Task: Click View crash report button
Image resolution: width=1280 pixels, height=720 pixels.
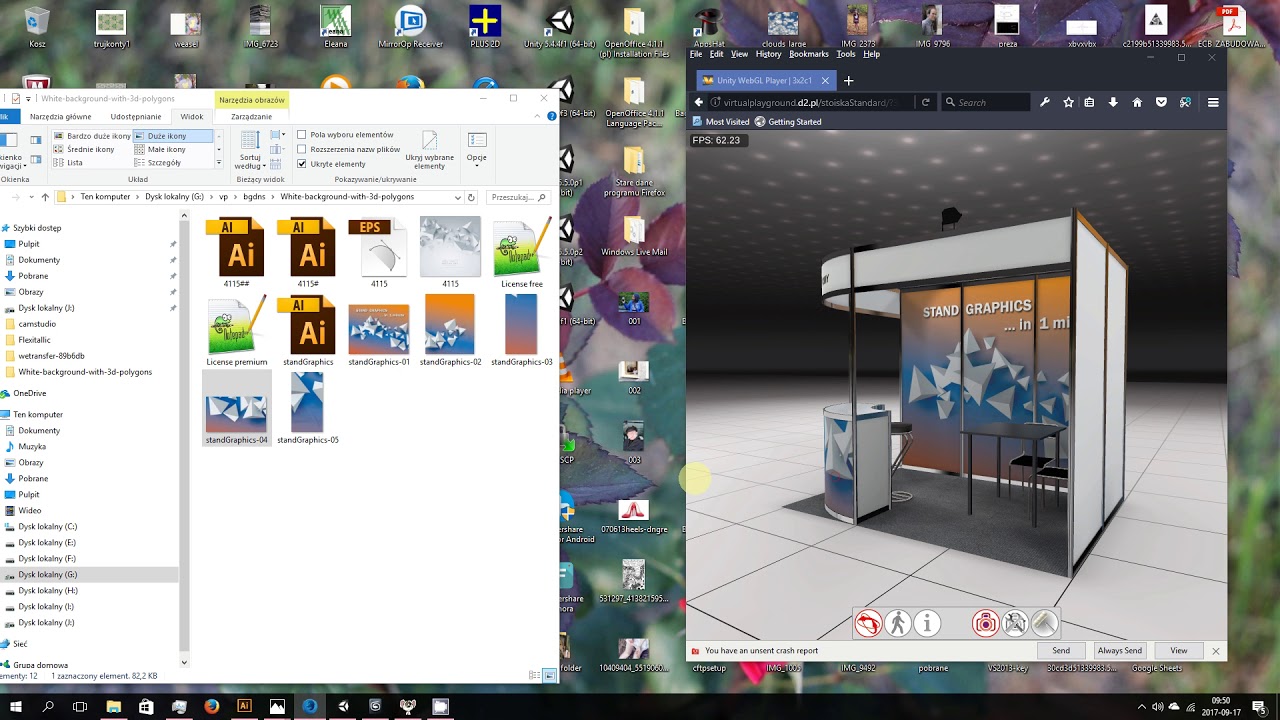Action: click(x=1179, y=650)
